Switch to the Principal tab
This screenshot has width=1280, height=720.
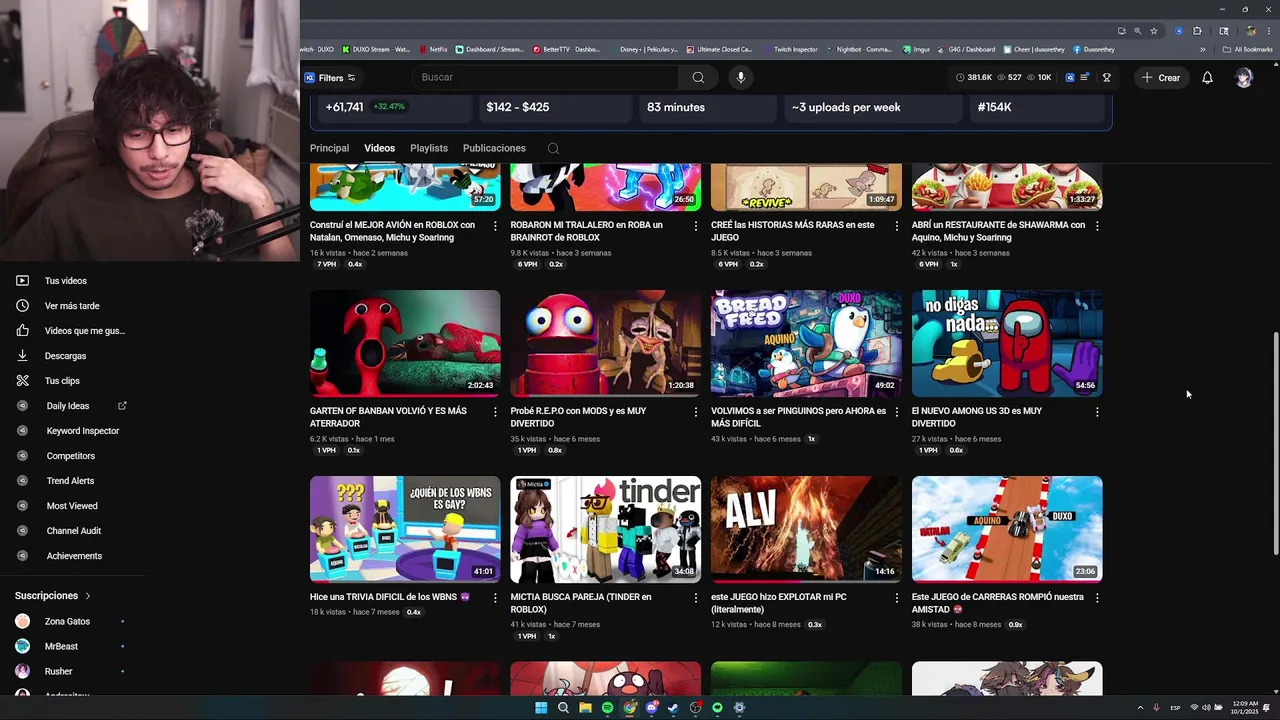click(x=329, y=148)
